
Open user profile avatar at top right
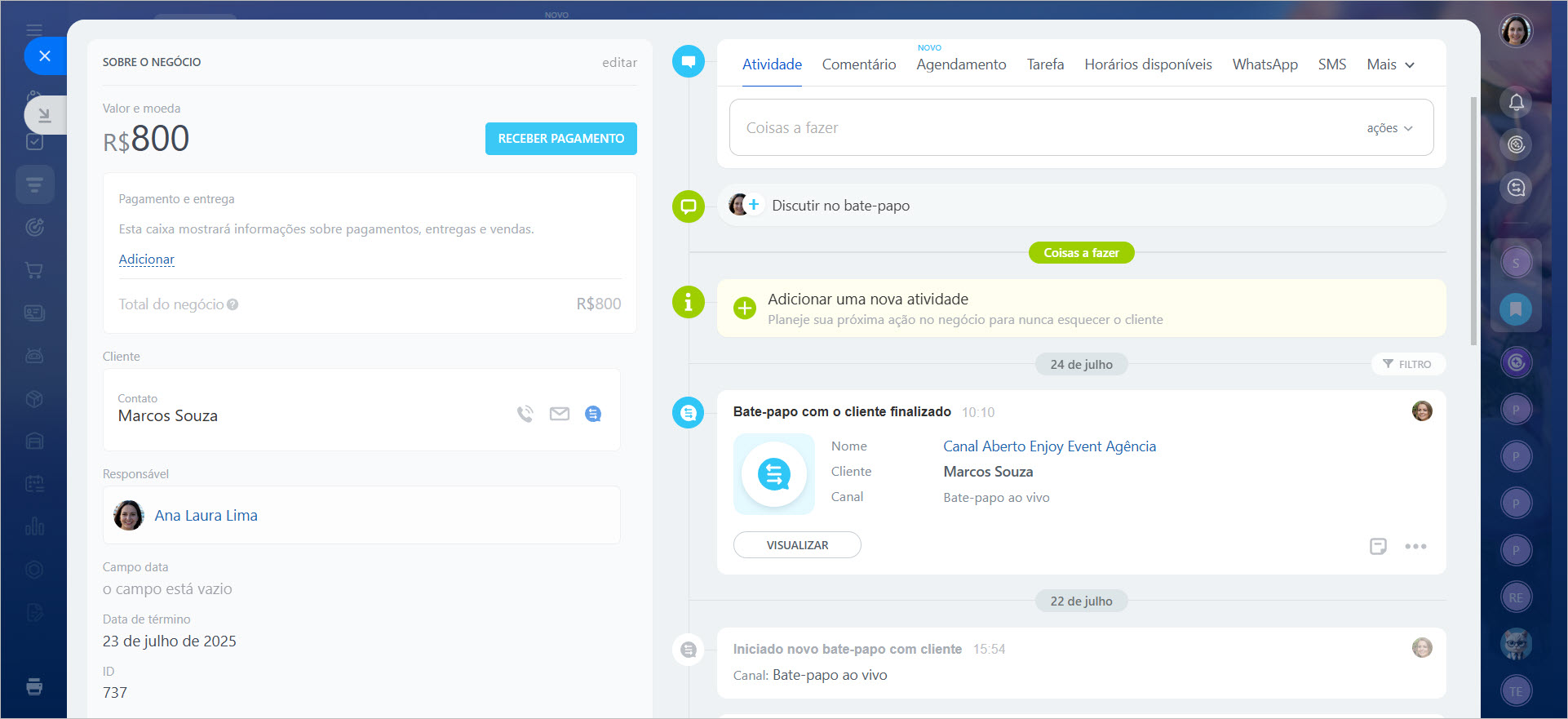click(1516, 31)
